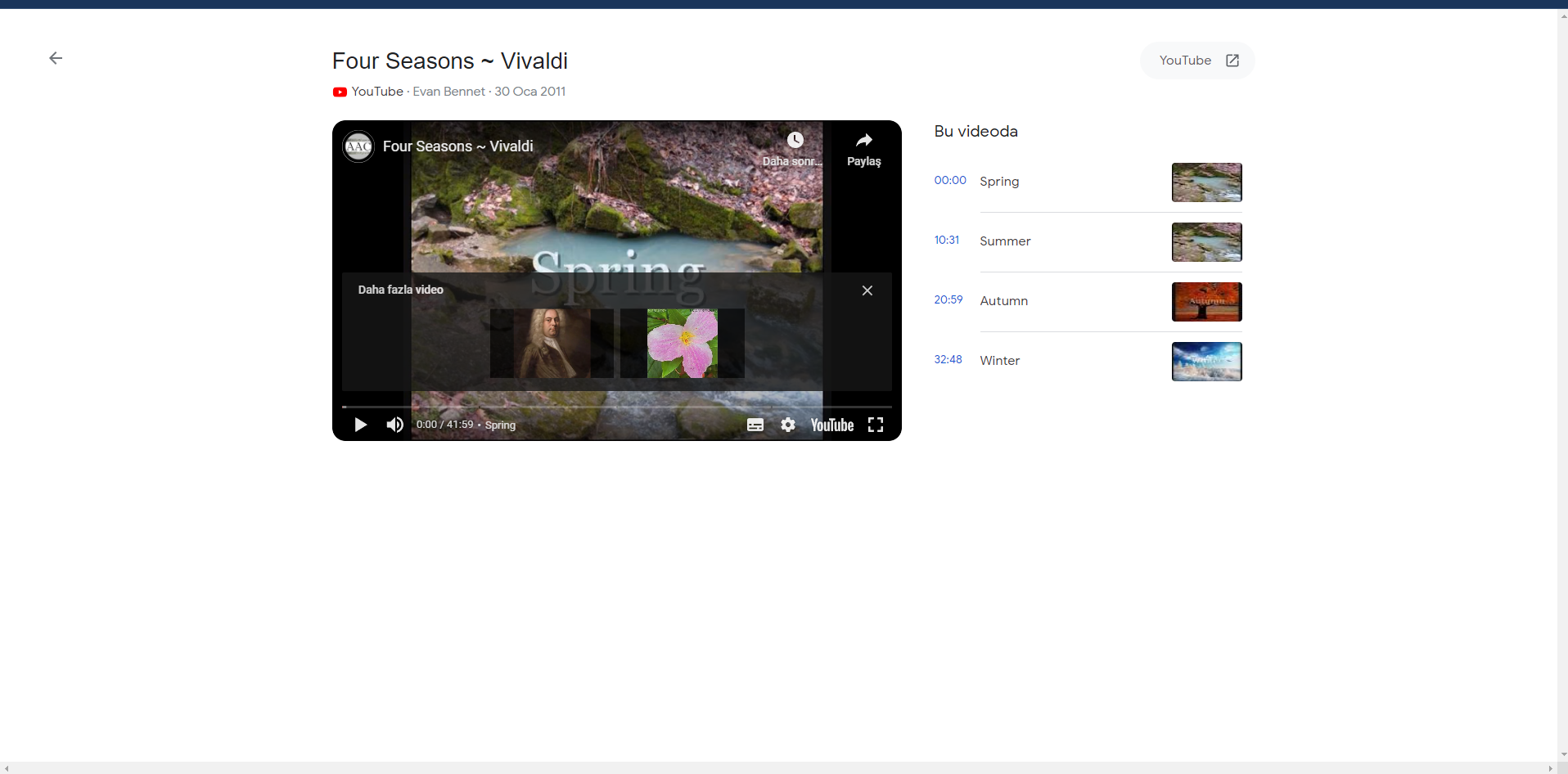Click the Winter chapter title
Image resolution: width=1568 pixels, height=774 pixels.
tap(1000, 361)
